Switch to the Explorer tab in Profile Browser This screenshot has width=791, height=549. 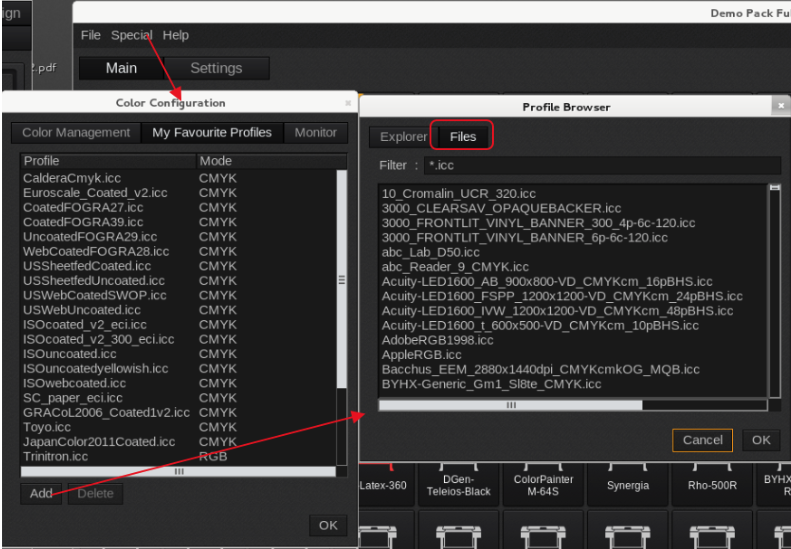pyautogui.click(x=403, y=137)
